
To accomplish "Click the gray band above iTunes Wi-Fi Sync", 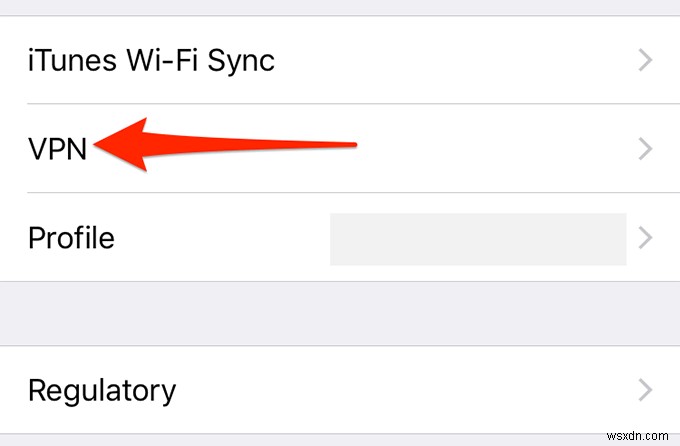I will click(x=340, y=8).
